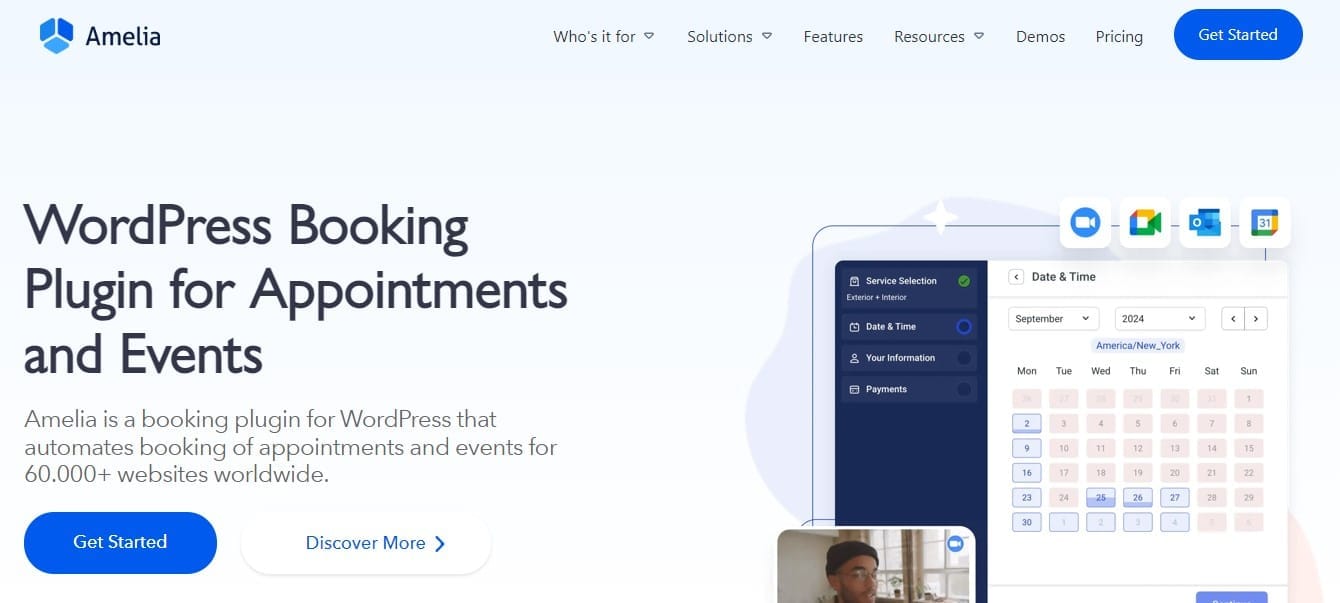Click the Amelia logo in the header

click(100, 36)
